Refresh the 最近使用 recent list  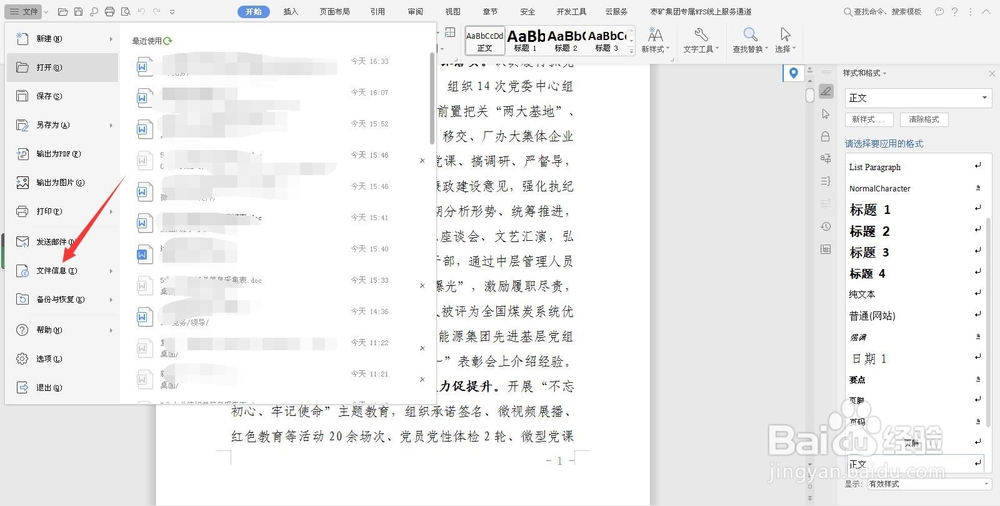tap(168, 41)
